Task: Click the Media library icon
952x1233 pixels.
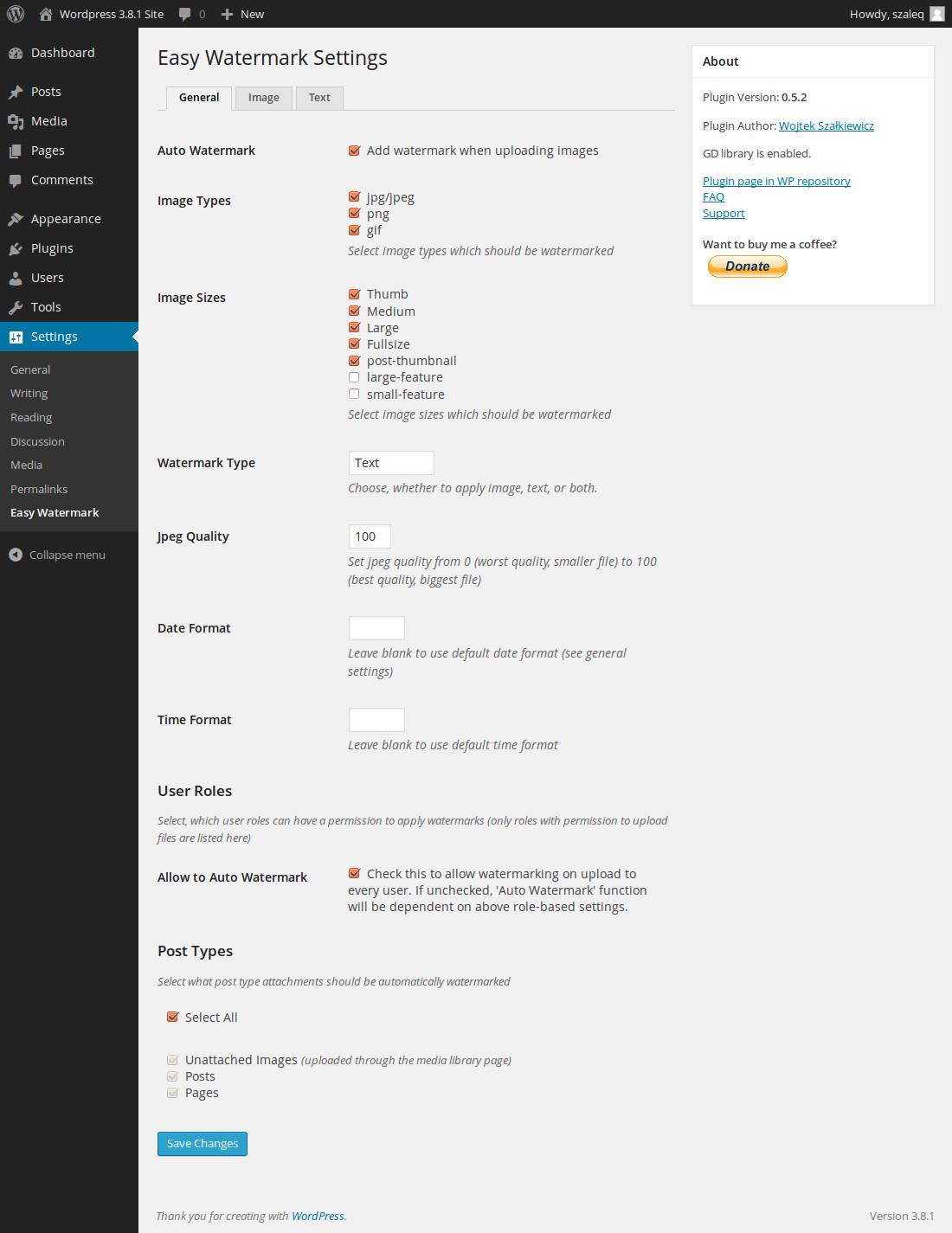Action: pos(16,121)
